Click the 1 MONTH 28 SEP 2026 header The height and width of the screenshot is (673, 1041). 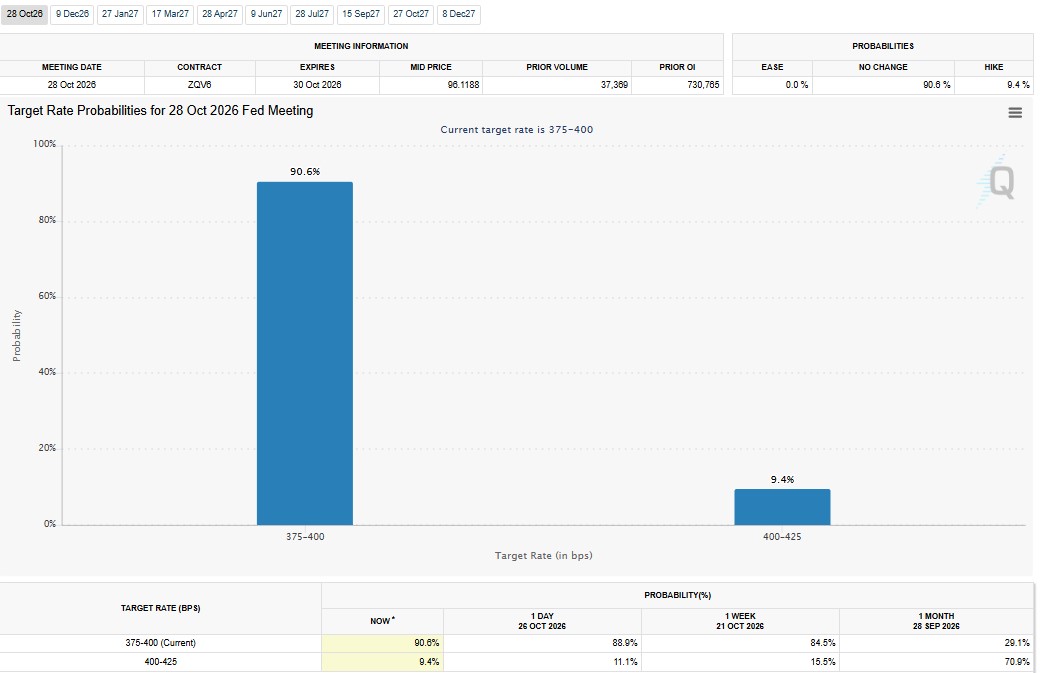click(x=936, y=621)
